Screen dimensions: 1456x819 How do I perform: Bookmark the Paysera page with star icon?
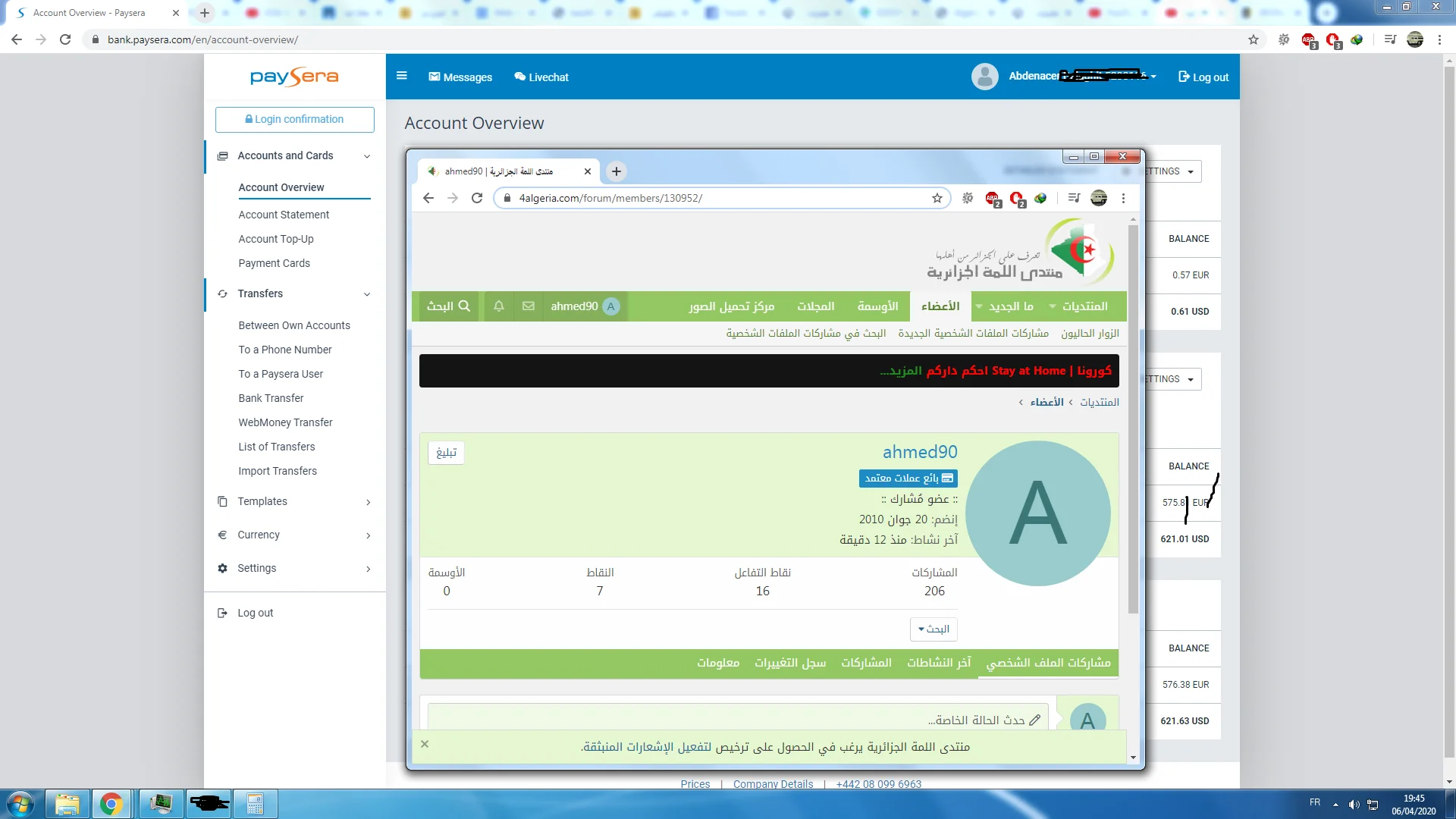pos(1254,39)
